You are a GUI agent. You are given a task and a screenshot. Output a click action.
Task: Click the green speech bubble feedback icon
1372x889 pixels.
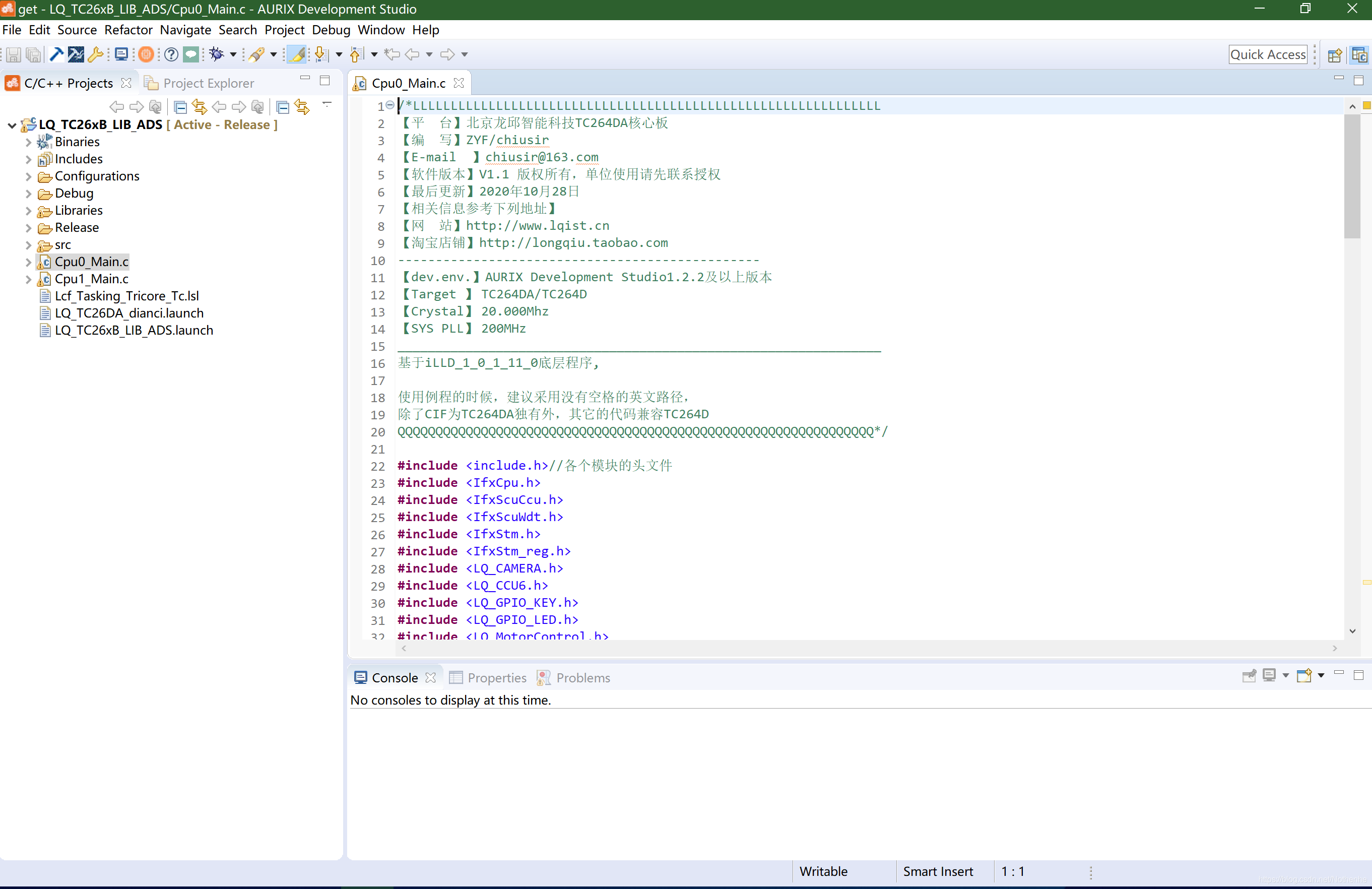pyautogui.click(x=191, y=54)
